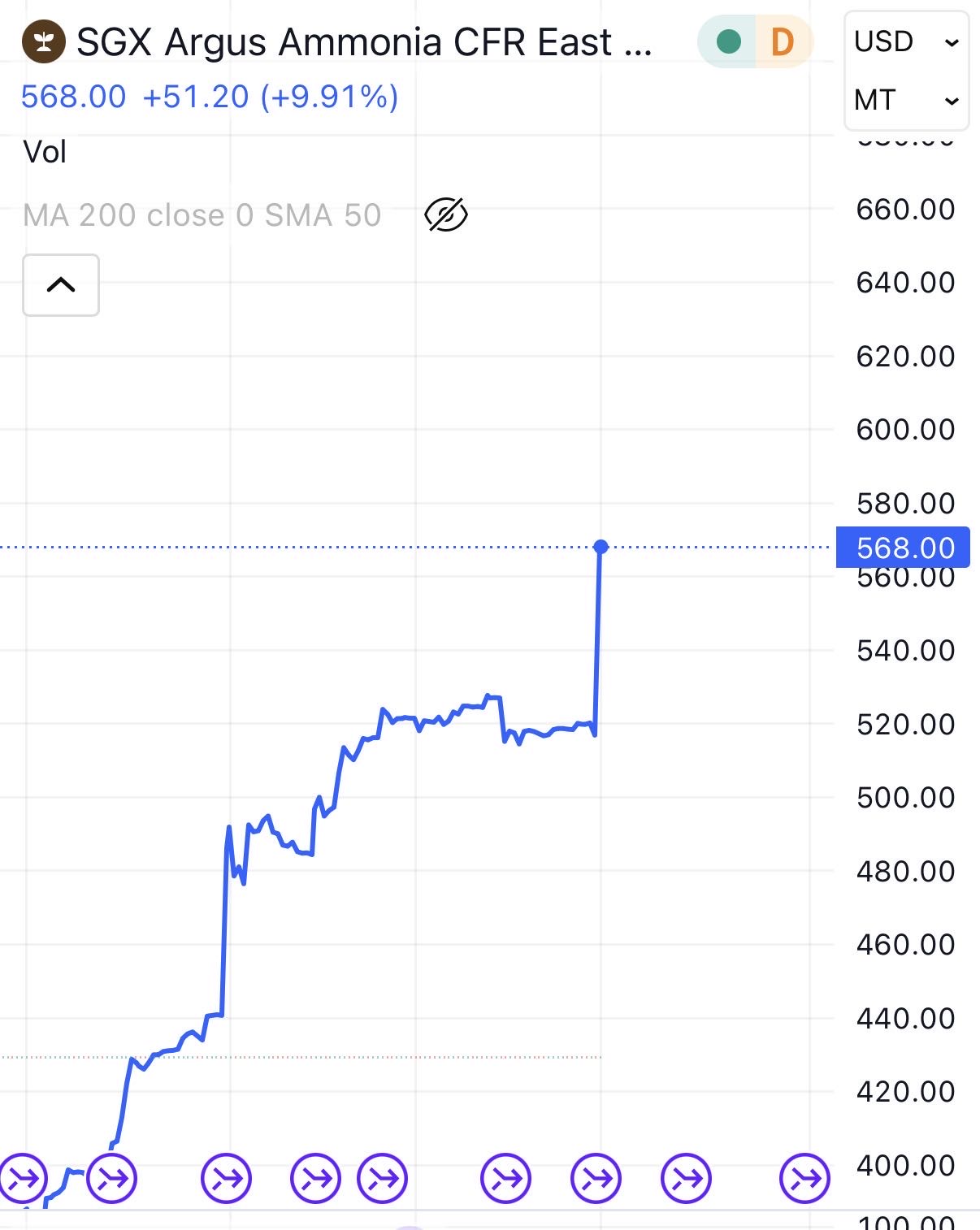Image resolution: width=980 pixels, height=1230 pixels.
Task: Click second contract rollover marker from left
Action: pos(112,1177)
